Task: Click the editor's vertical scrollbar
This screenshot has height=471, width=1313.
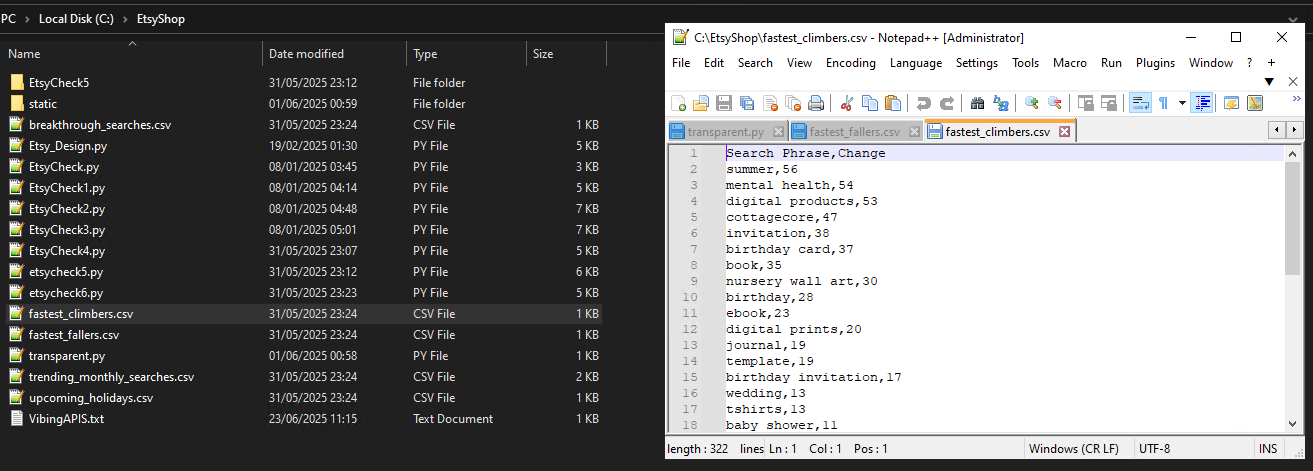Action: [x=1292, y=300]
